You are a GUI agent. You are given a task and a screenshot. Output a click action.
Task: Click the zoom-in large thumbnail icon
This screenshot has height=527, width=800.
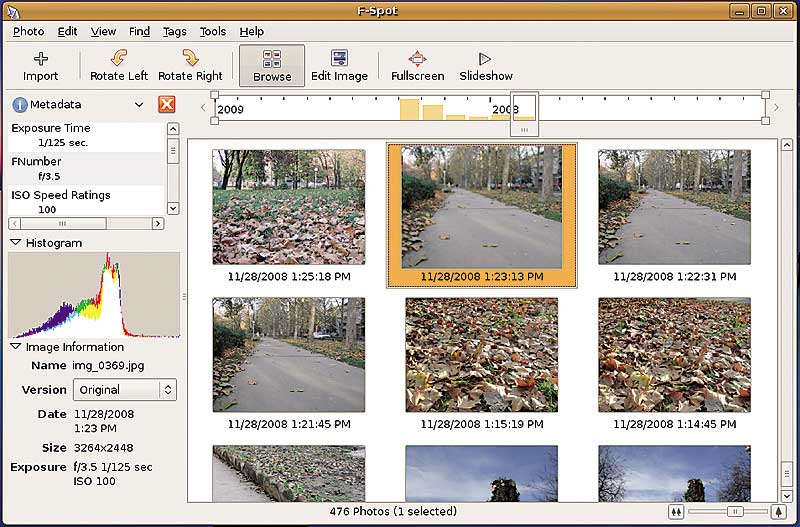point(778,511)
